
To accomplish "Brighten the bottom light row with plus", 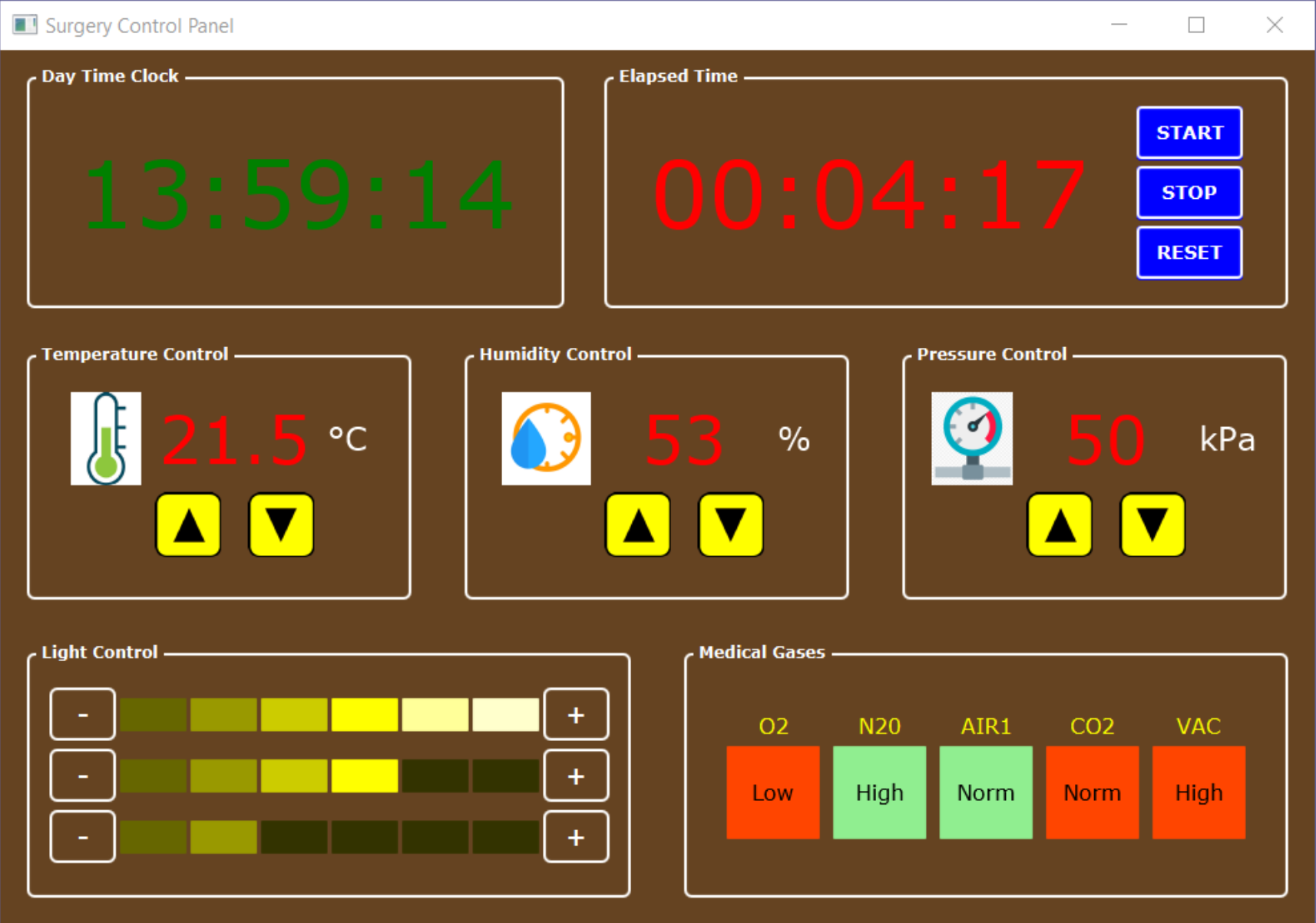I will click(575, 836).
